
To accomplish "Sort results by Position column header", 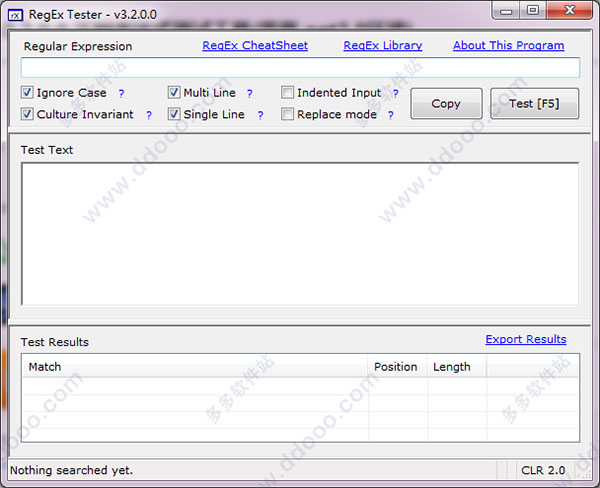I will click(397, 367).
